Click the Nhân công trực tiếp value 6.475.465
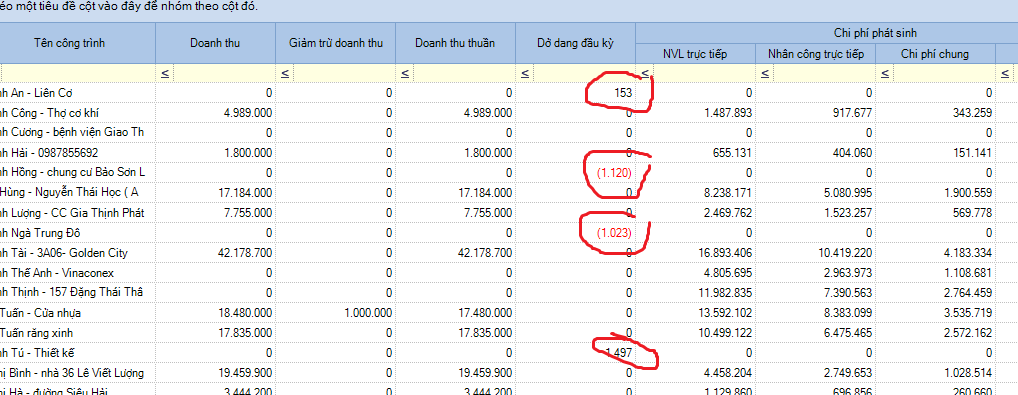The width and height of the screenshot is (1018, 395). click(849, 333)
